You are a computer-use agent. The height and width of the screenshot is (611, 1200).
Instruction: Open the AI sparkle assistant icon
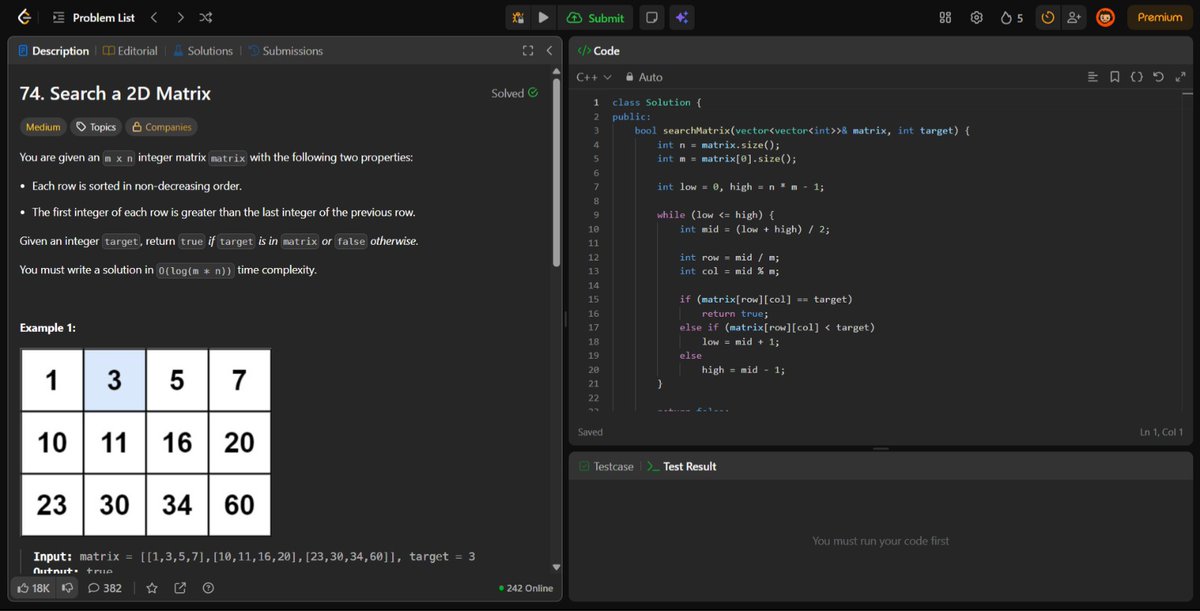(x=681, y=18)
